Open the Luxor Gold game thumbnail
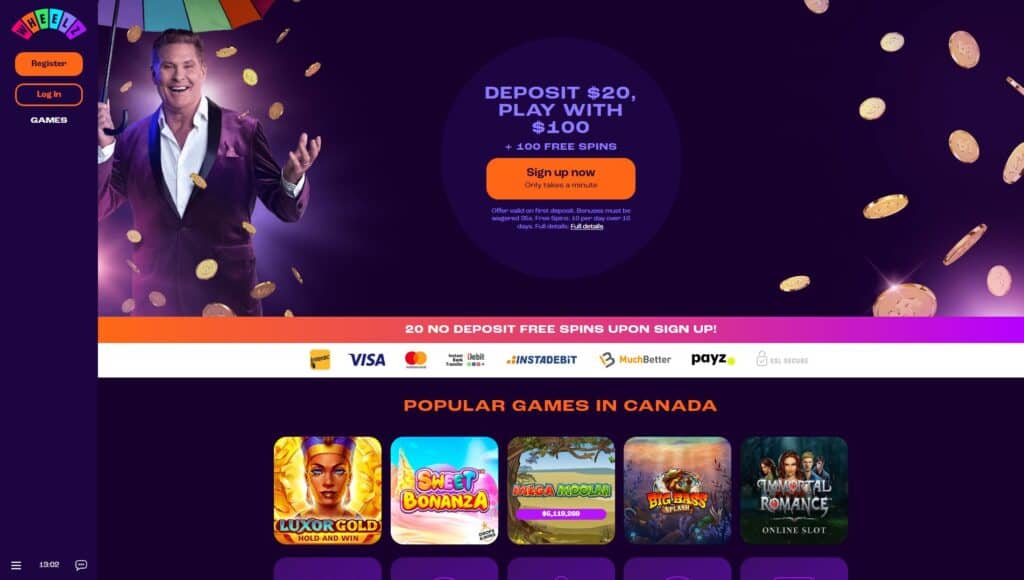This screenshot has width=1024, height=580. tap(328, 491)
